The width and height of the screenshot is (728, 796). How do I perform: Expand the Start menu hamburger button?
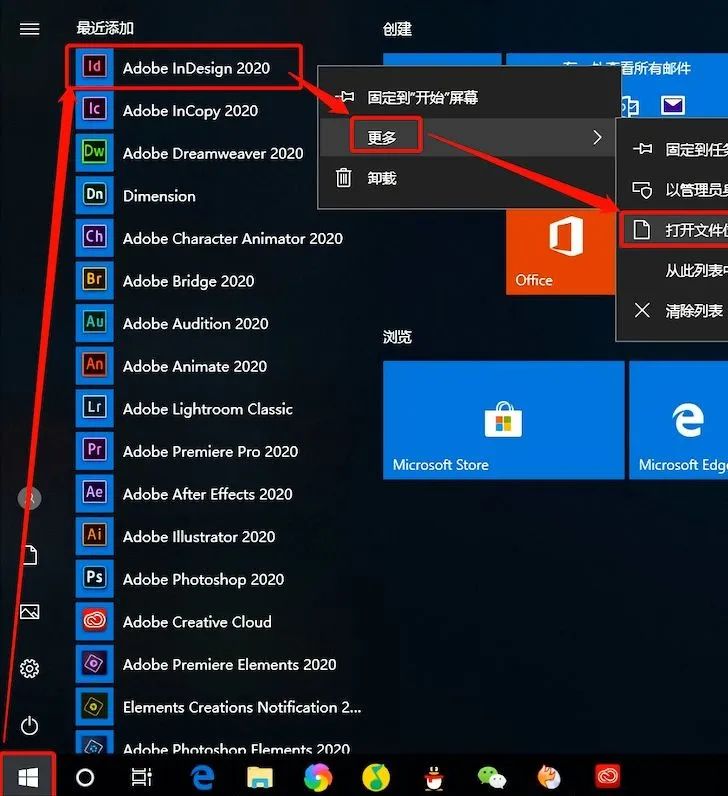pyautogui.click(x=29, y=28)
